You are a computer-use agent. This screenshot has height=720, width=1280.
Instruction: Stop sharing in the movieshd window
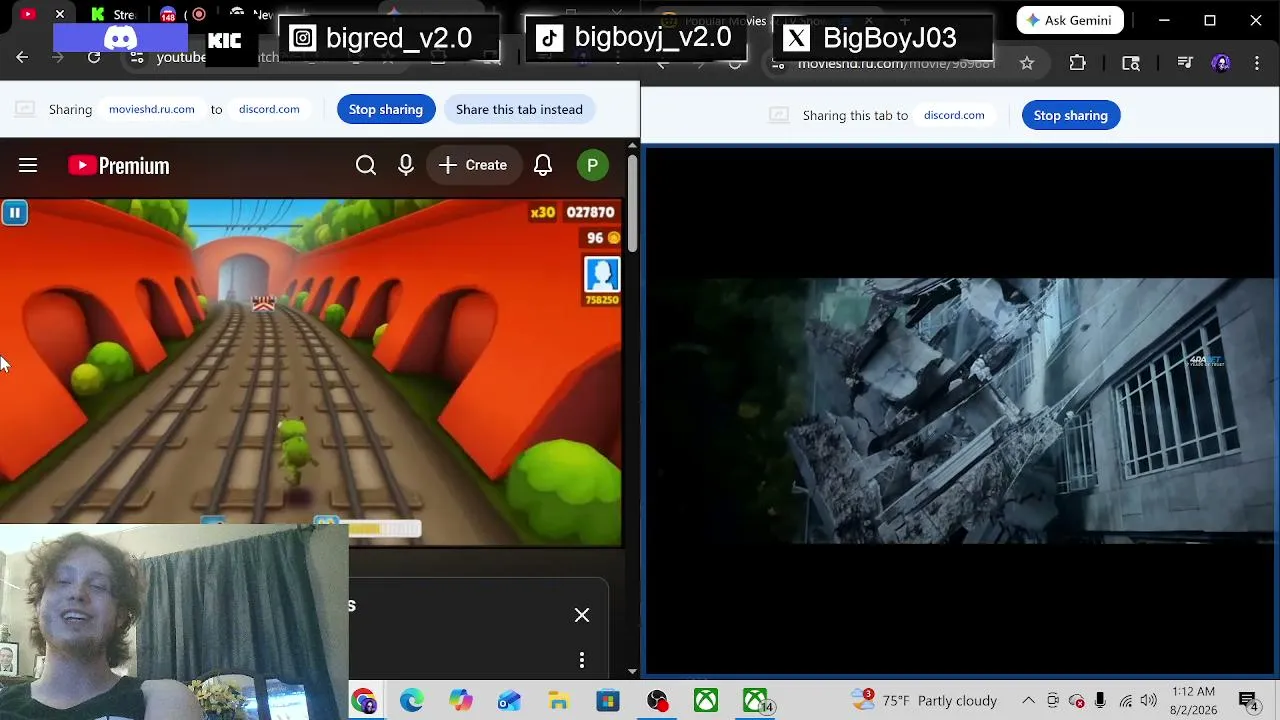tap(1071, 115)
